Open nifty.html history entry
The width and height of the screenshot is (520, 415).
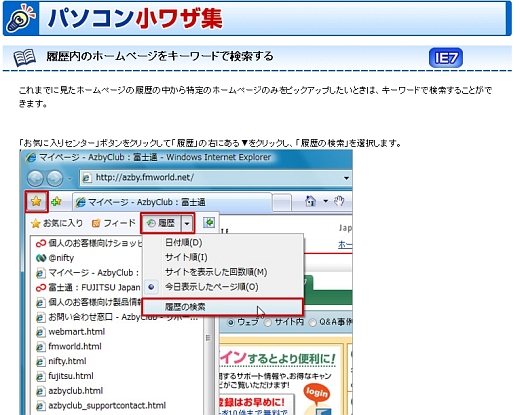[61, 361]
